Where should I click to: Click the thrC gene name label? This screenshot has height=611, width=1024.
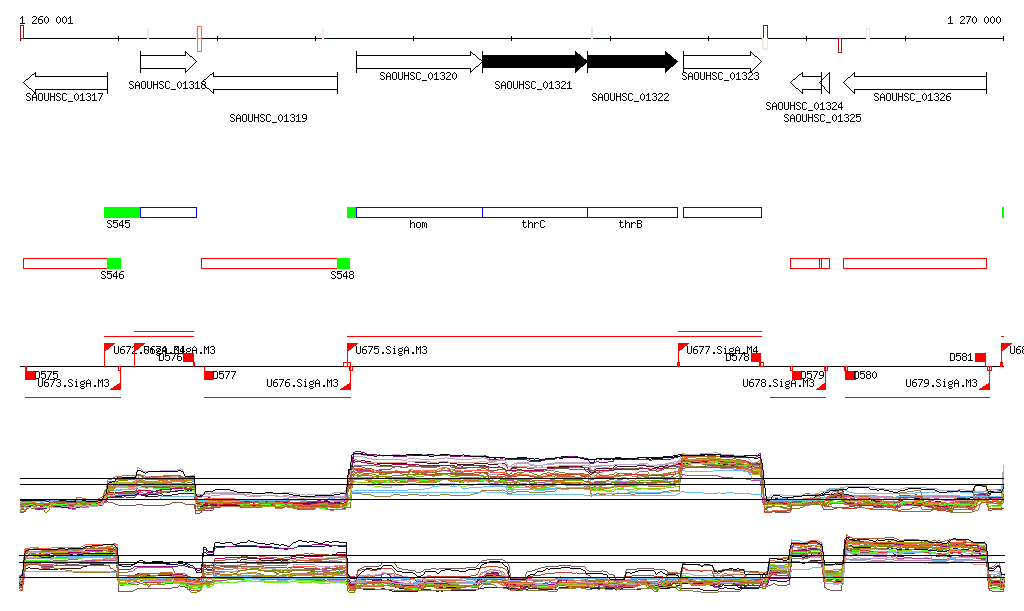(x=534, y=225)
